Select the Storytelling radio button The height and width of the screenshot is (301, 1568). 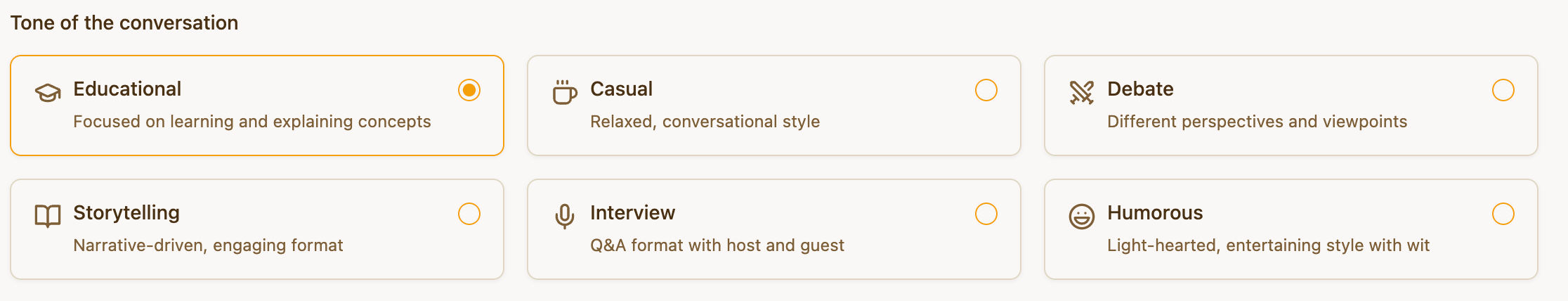coord(469,214)
